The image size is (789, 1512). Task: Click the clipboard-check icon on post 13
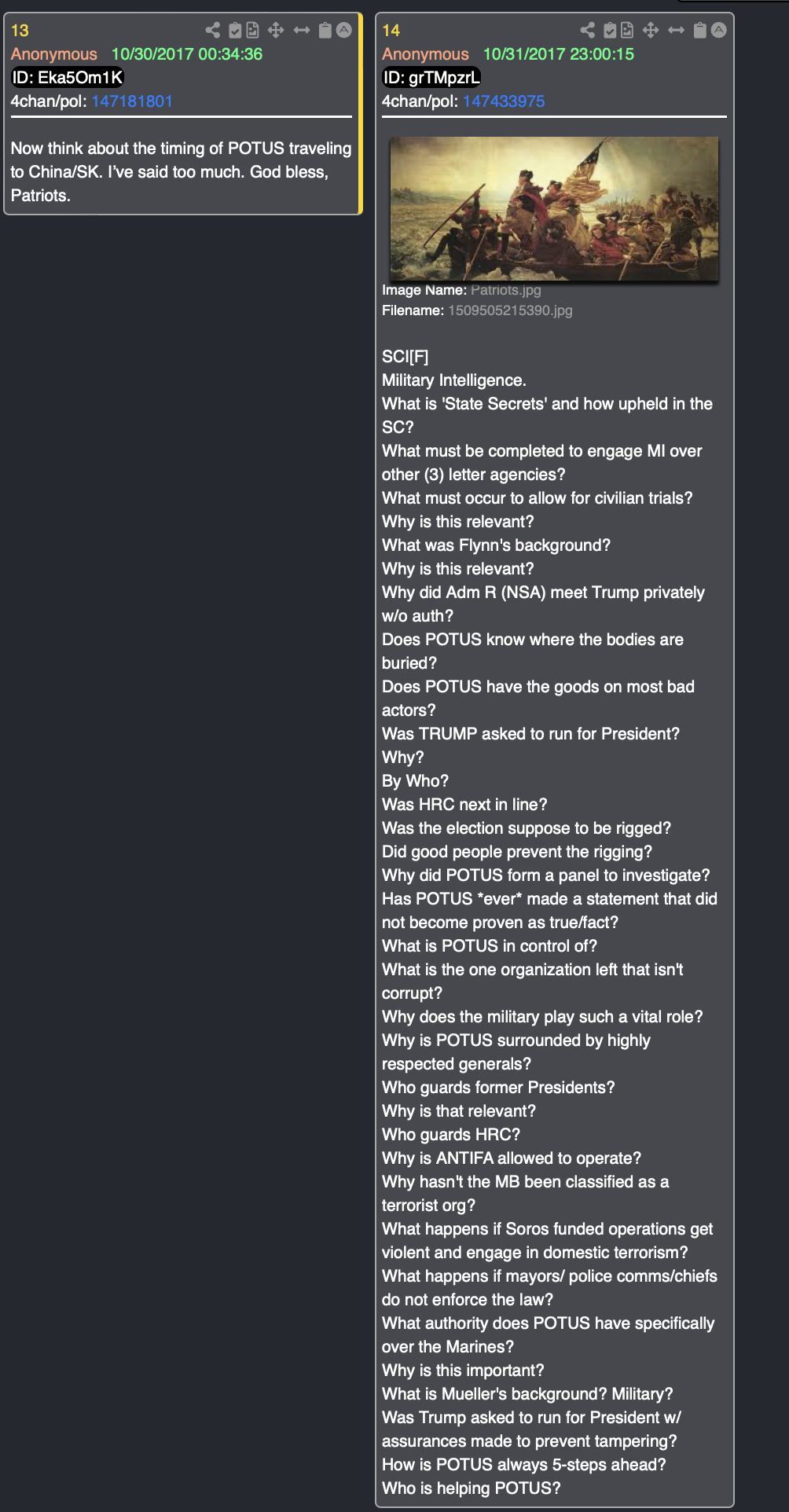[235, 30]
